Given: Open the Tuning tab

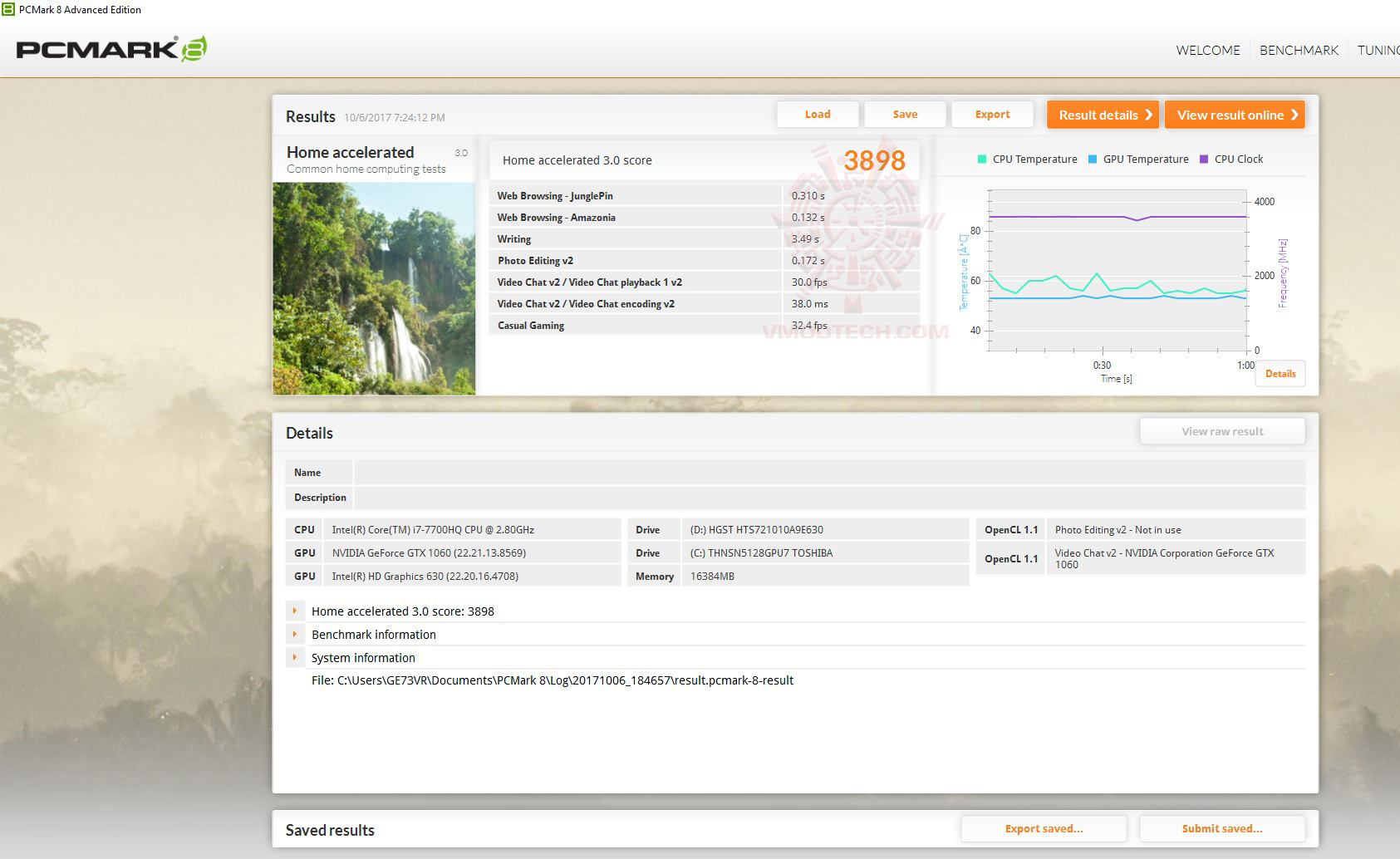Looking at the screenshot, I should point(1378,50).
